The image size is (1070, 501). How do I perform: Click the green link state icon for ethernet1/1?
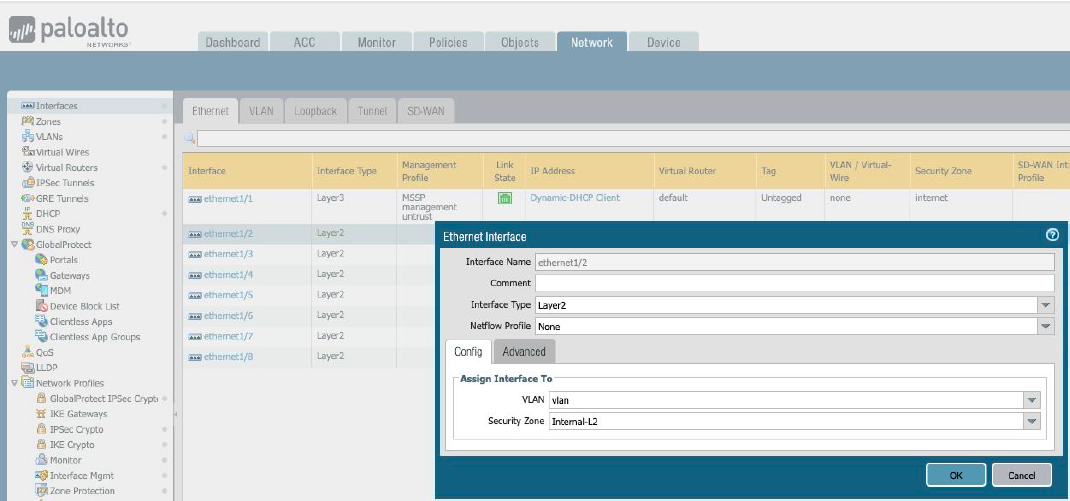(505, 199)
